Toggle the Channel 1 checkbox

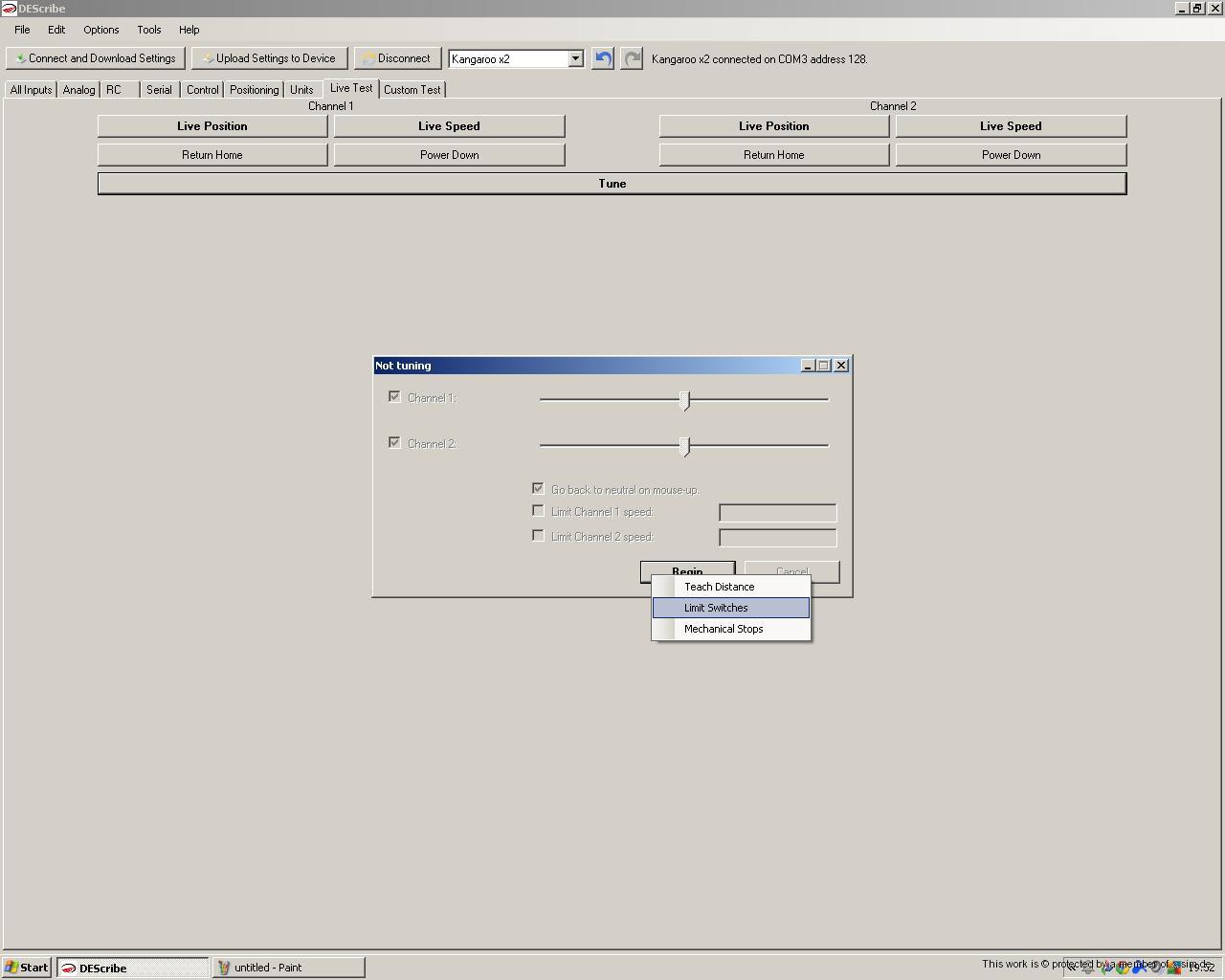pos(394,397)
